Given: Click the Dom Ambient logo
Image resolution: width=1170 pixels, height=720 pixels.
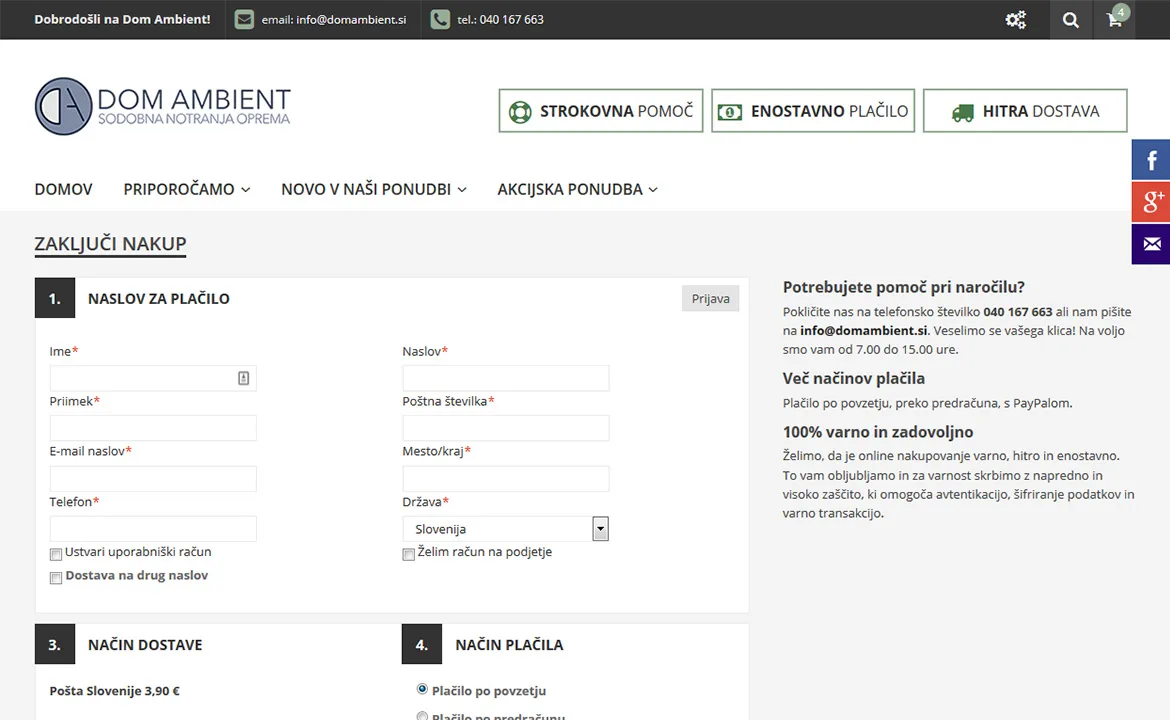Looking at the screenshot, I should 163,107.
